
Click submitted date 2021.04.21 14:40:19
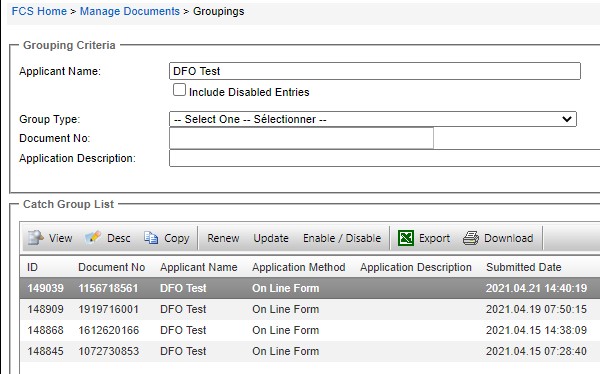click(x=536, y=288)
